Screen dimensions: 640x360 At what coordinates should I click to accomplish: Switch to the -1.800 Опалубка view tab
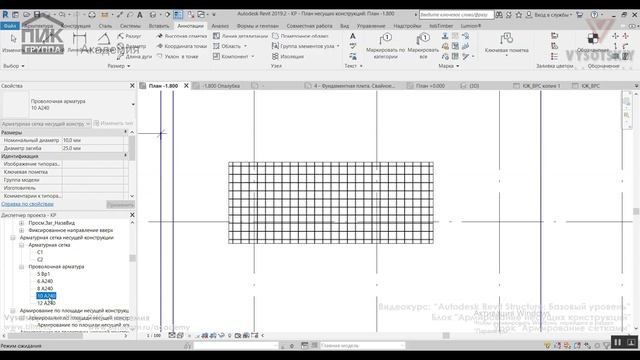(x=221, y=86)
